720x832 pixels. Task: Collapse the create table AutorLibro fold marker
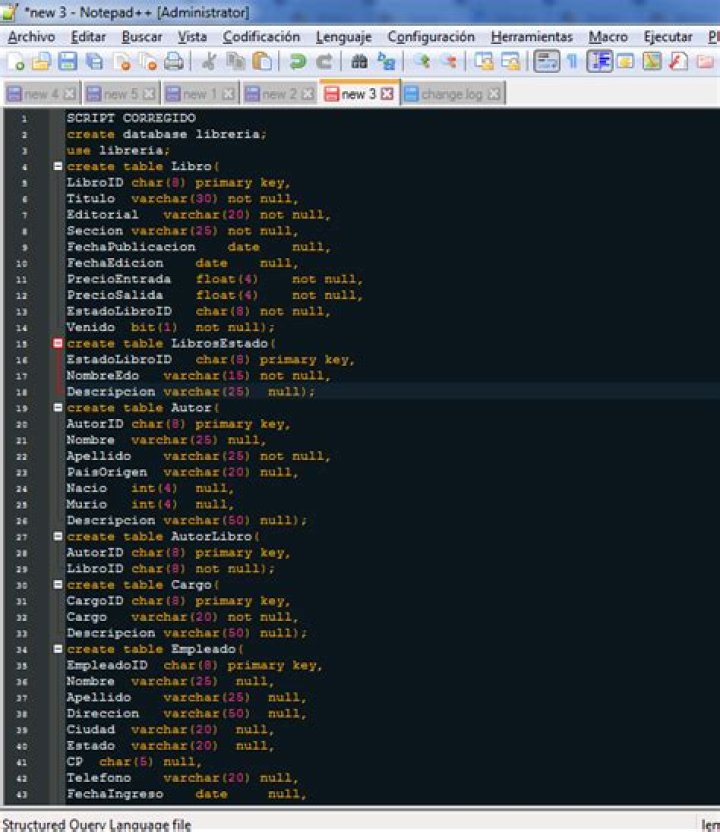[58, 536]
